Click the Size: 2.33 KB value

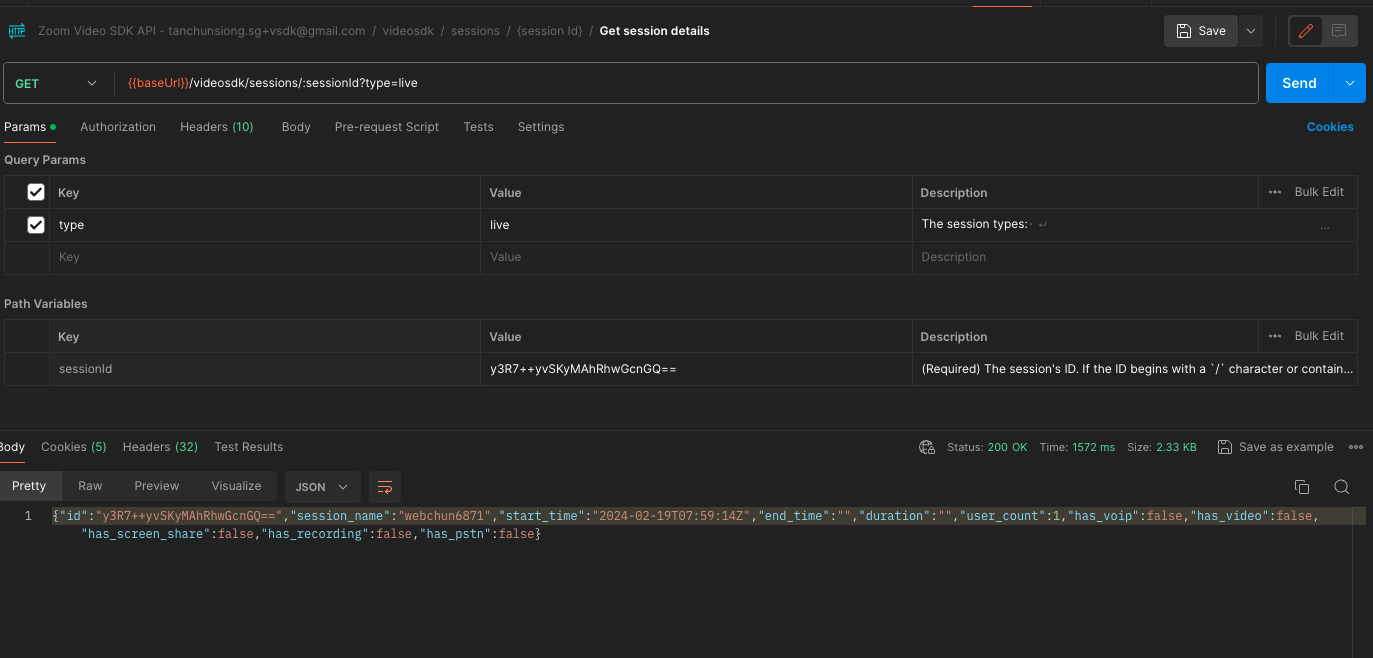click(x=1161, y=447)
